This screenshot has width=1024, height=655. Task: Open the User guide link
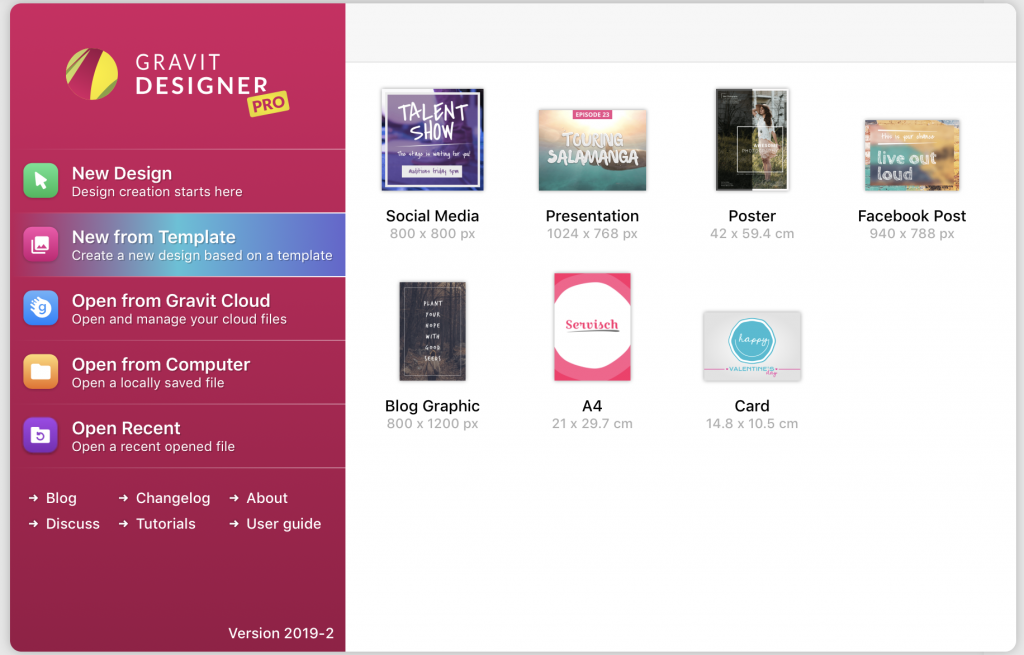(275, 524)
